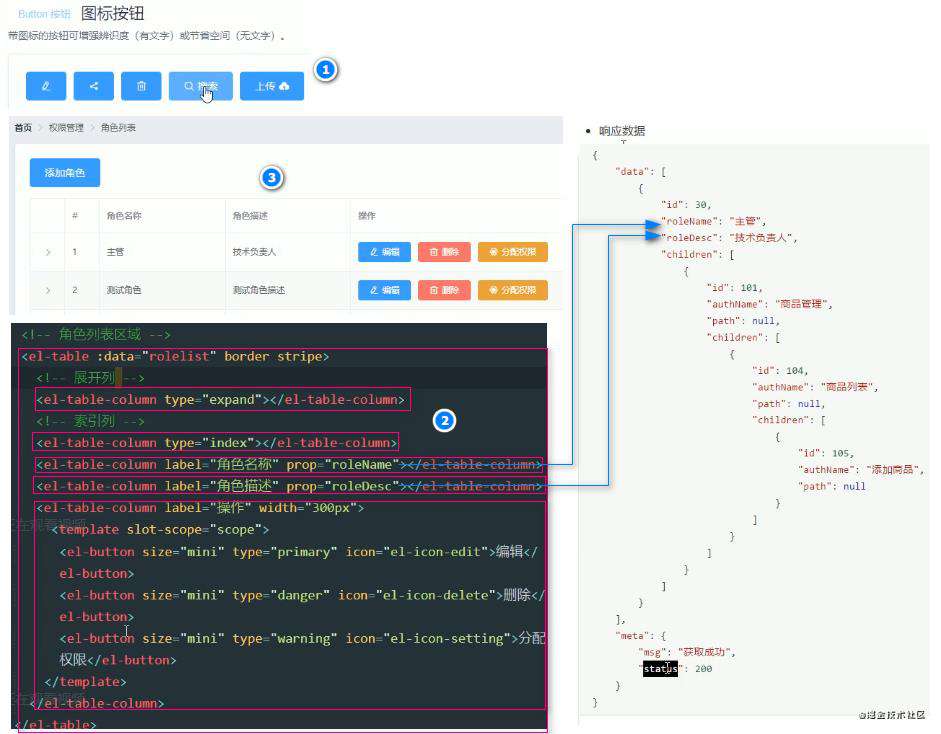
Task: Click 分配权限 for 主管 row
Action: click(x=513, y=252)
